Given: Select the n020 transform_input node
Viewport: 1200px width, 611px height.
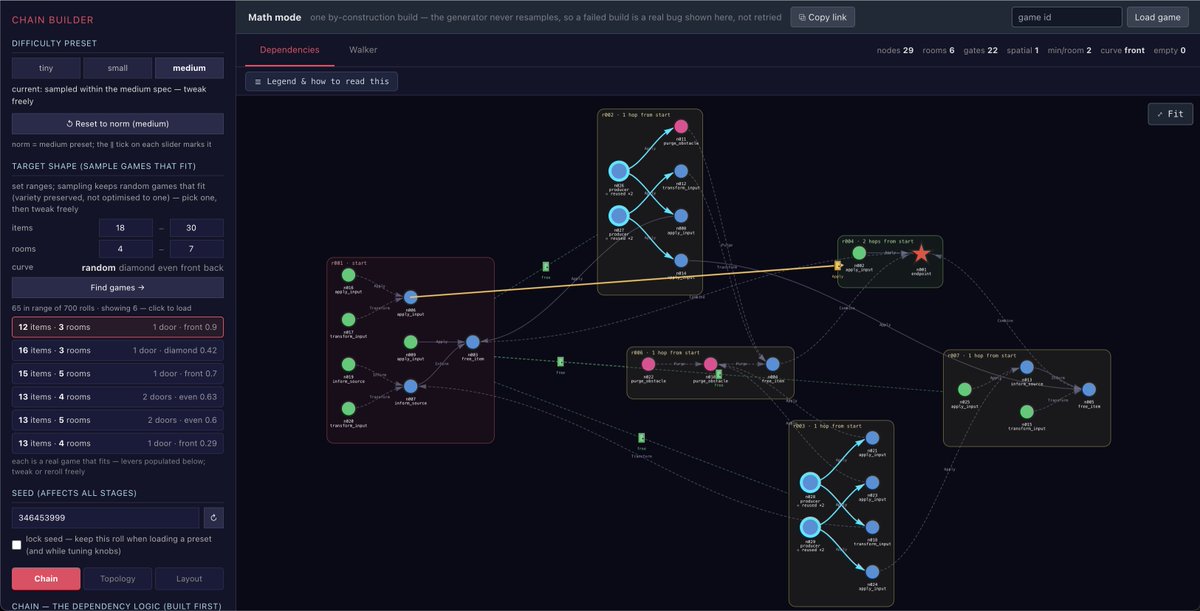Looking at the screenshot, I should tap(348, 409).
